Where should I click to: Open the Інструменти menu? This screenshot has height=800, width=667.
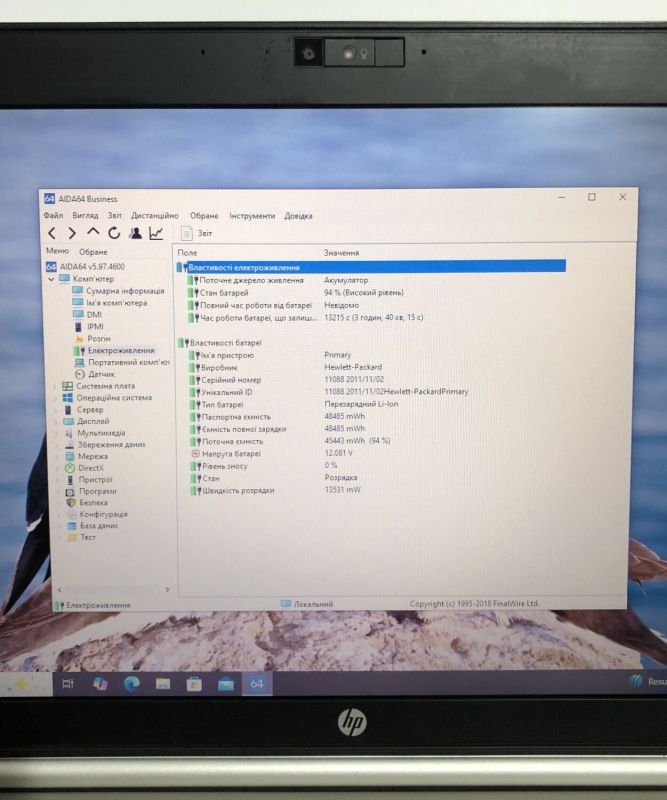pyautogui.click(x=252, y=216)
